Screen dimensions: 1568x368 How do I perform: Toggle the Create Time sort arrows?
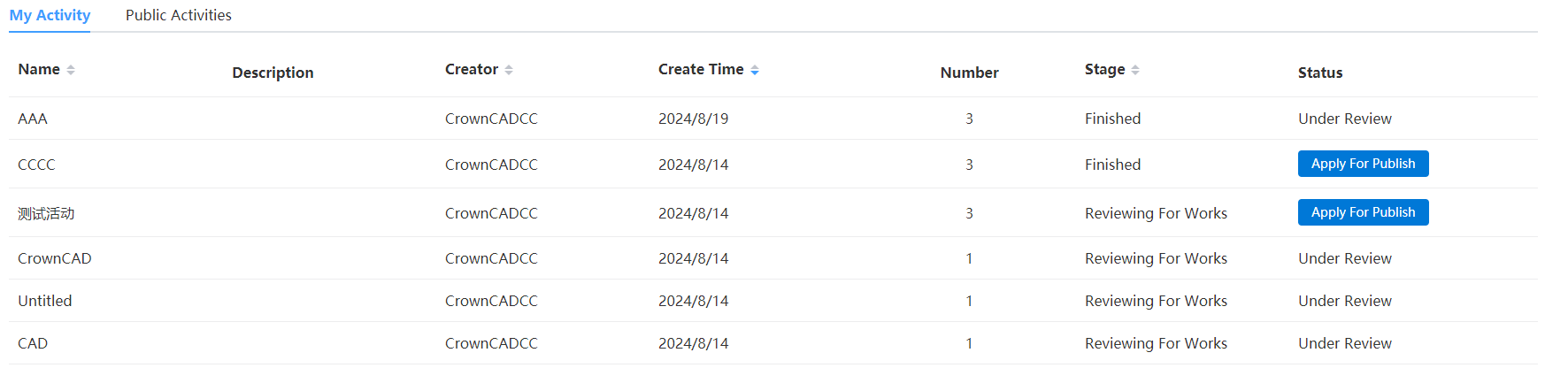755,70
